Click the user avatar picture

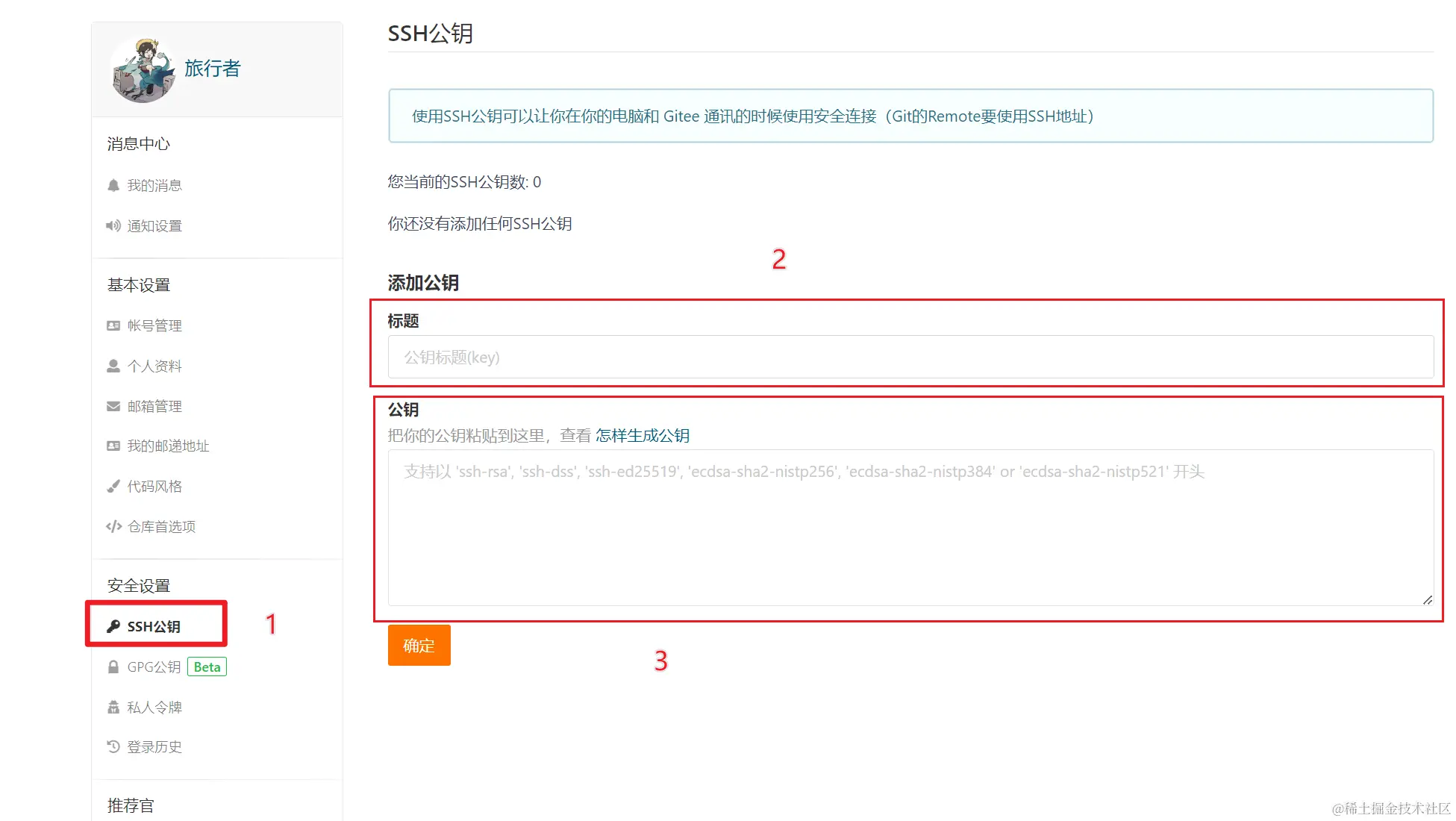pyautogui.click(x=143, y=69)
